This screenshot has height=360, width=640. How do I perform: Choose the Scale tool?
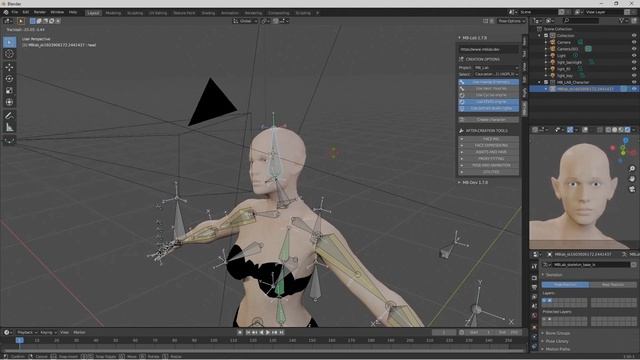point(9,91)
